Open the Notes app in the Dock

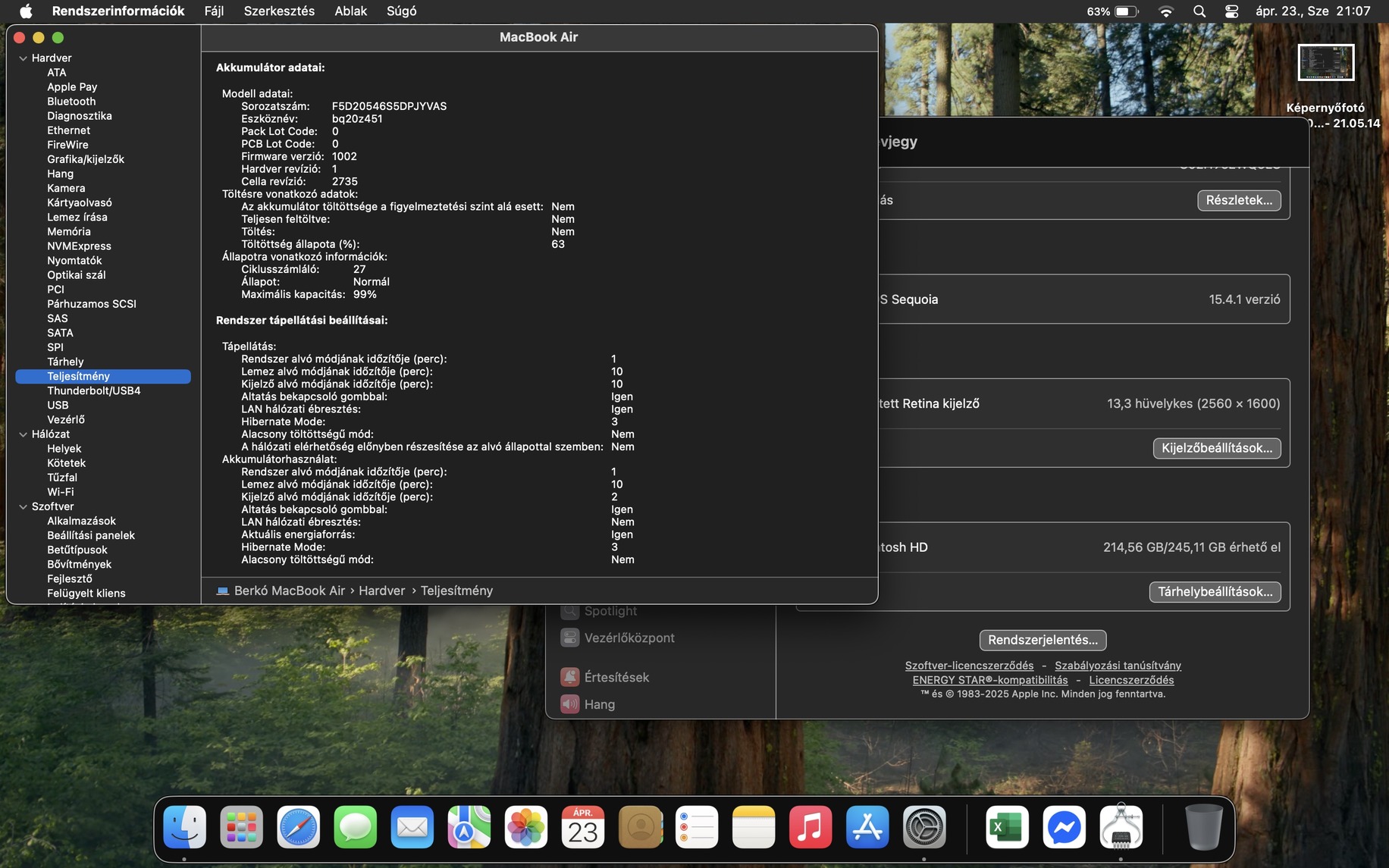coord(754,826)
